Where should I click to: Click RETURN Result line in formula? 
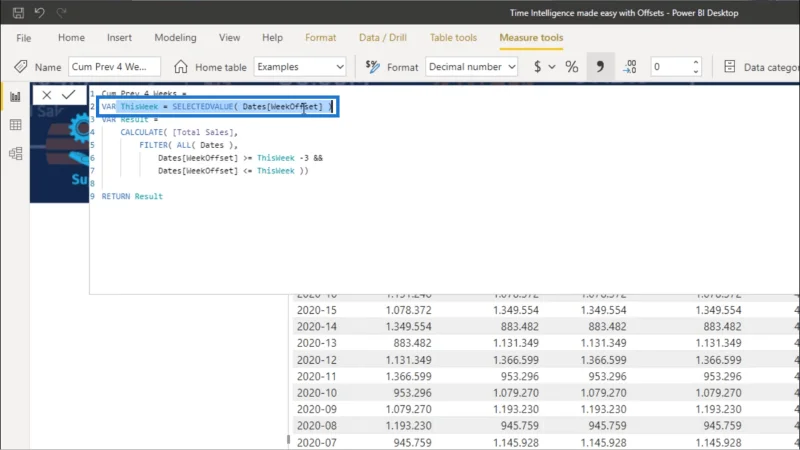coord(132,196)
